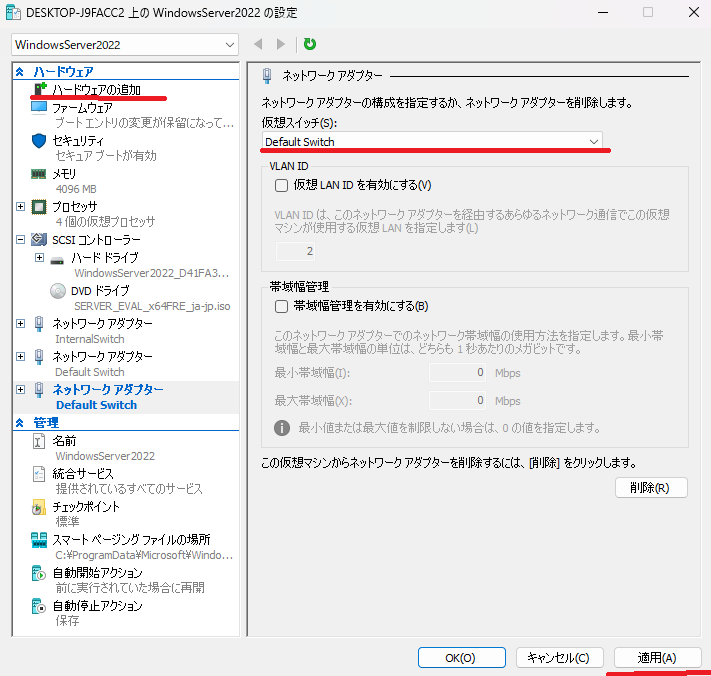Click the ファームウェア monitor icon
Viewport: 711px width, 676px height.
click(x=39, y=107)
